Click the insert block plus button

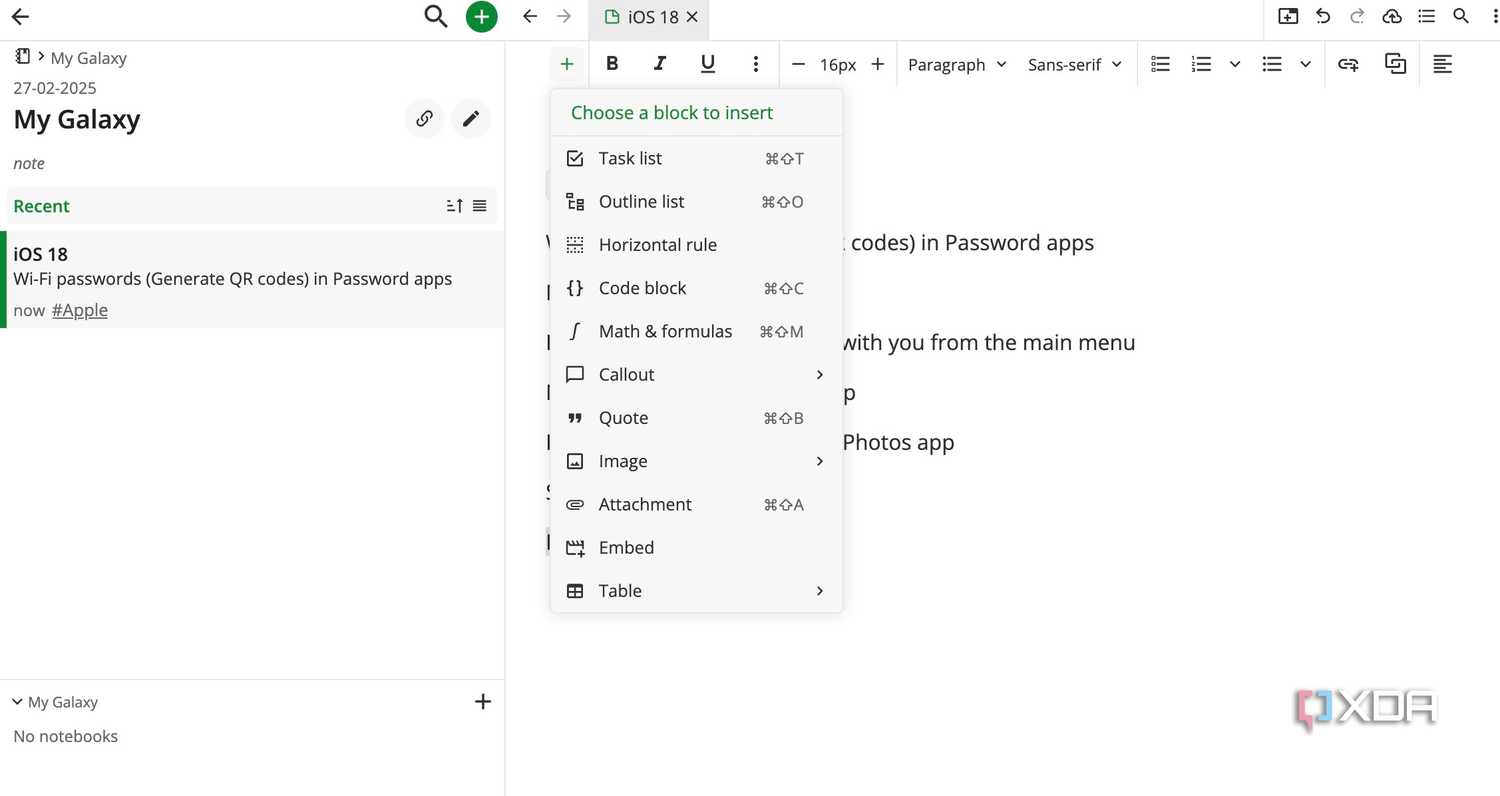click(567, 64)
